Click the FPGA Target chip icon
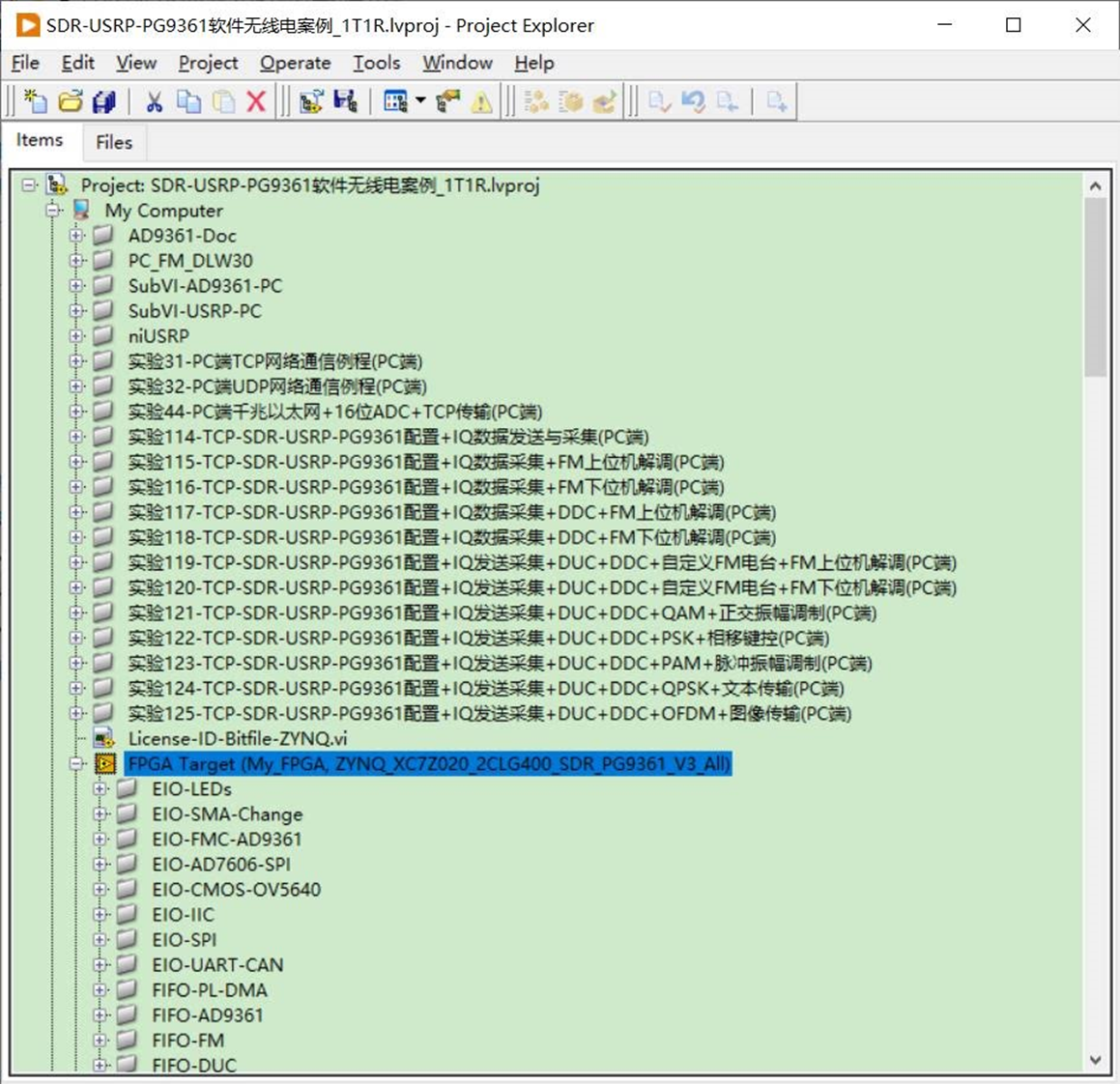Image resolution: width=1120 pixels, height=1084 pixels. 105,764
